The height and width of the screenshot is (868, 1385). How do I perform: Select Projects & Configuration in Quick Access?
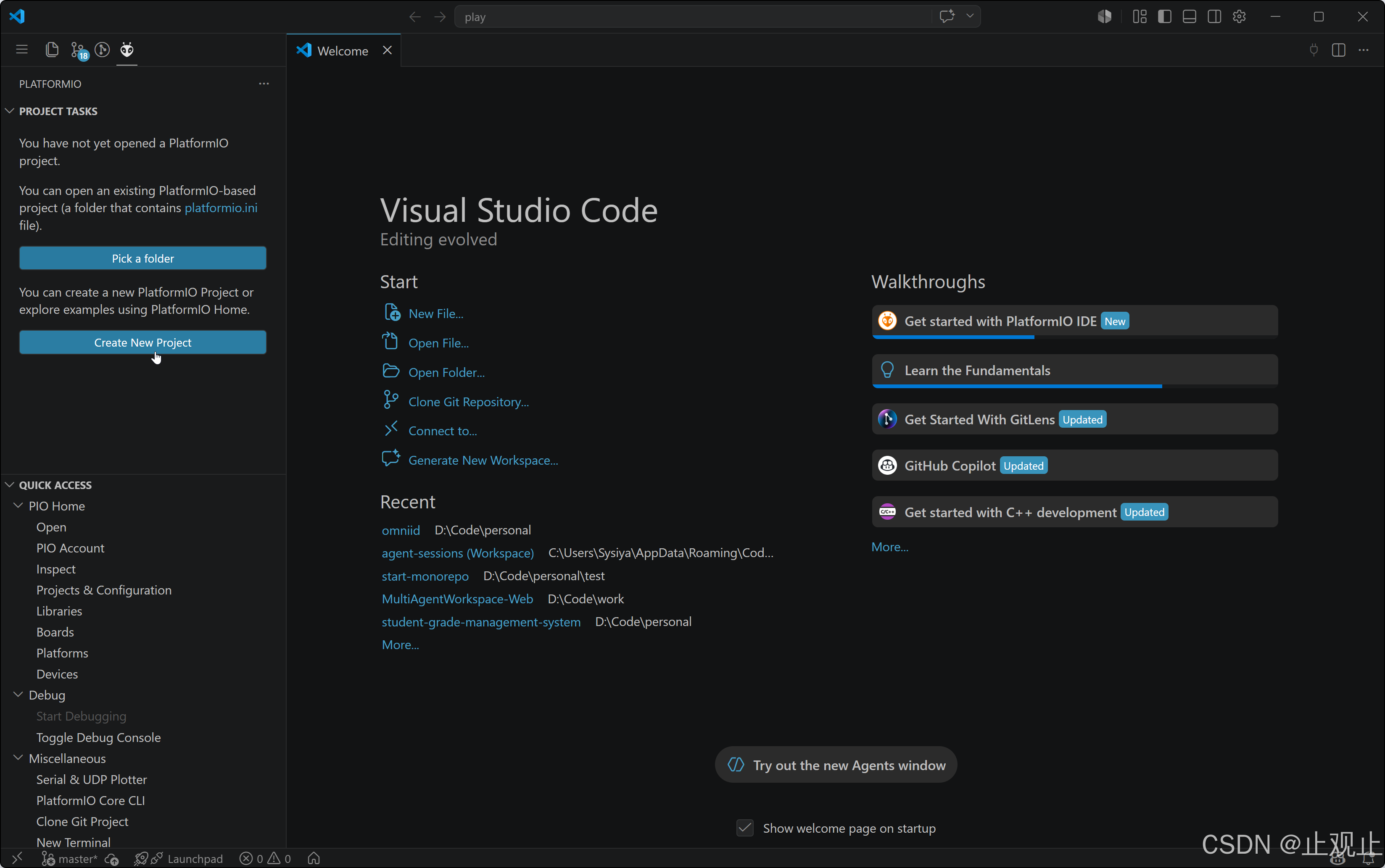click(104, 590)
